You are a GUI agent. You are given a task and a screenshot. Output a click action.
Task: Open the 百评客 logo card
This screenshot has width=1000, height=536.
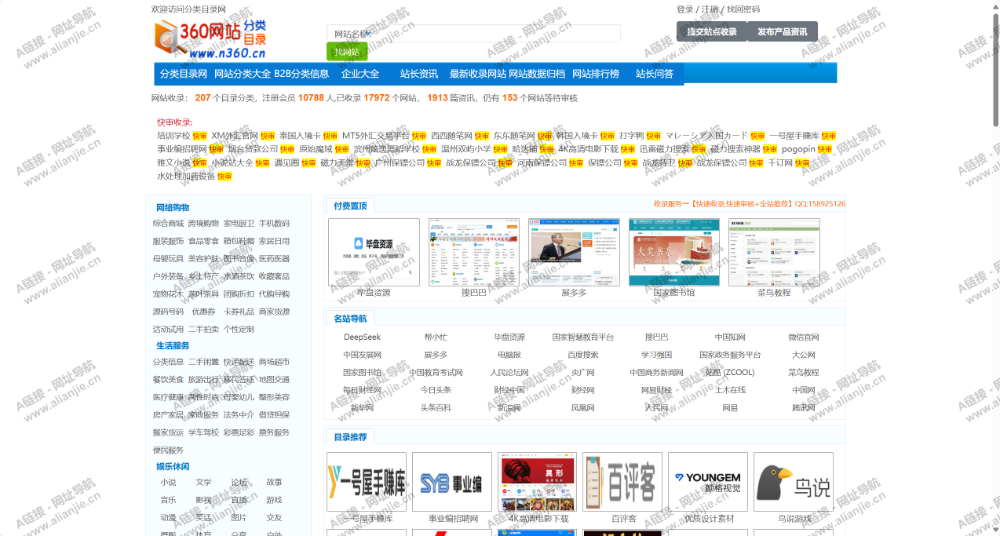click(x=622, y=482)
